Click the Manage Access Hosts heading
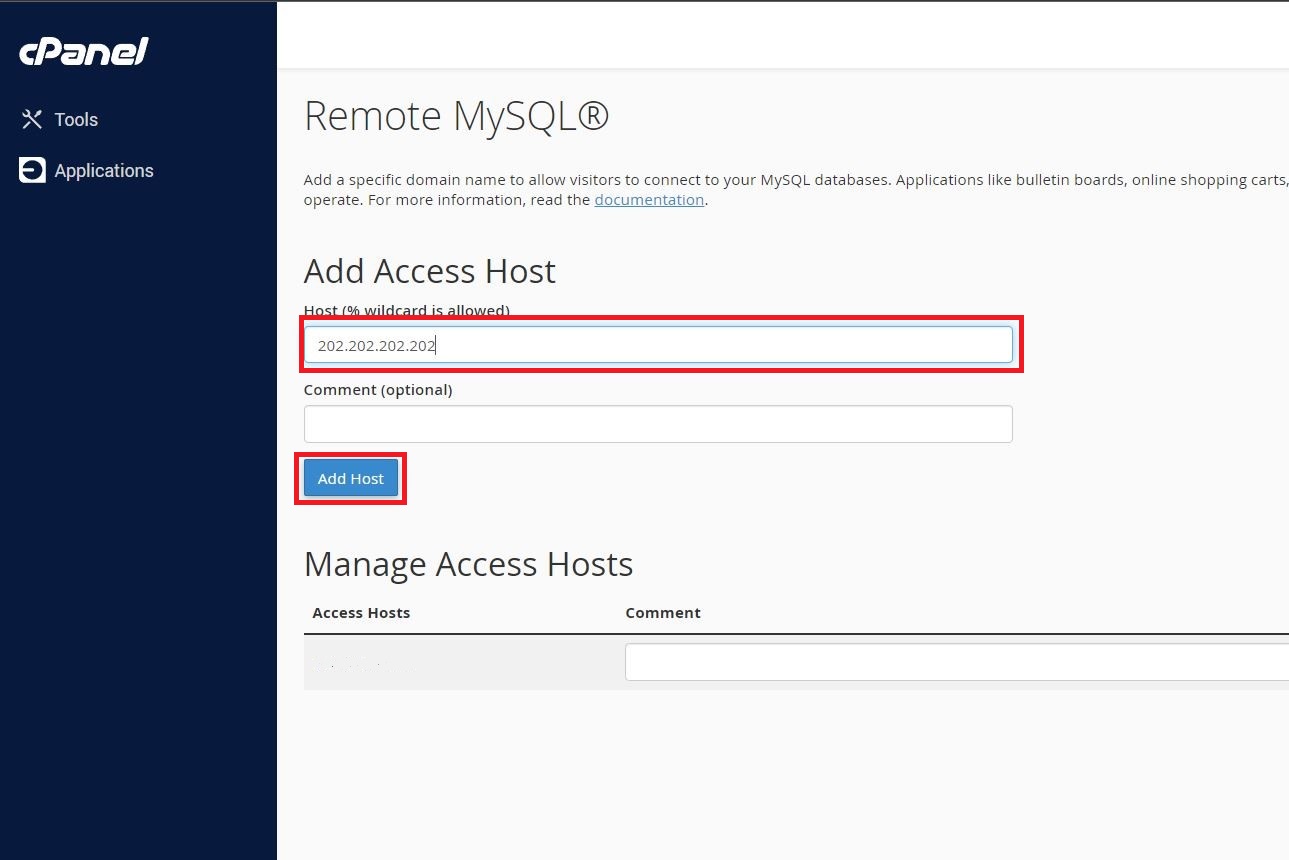The height and width of the screenshot is (860, 1289). pos(468,564)
